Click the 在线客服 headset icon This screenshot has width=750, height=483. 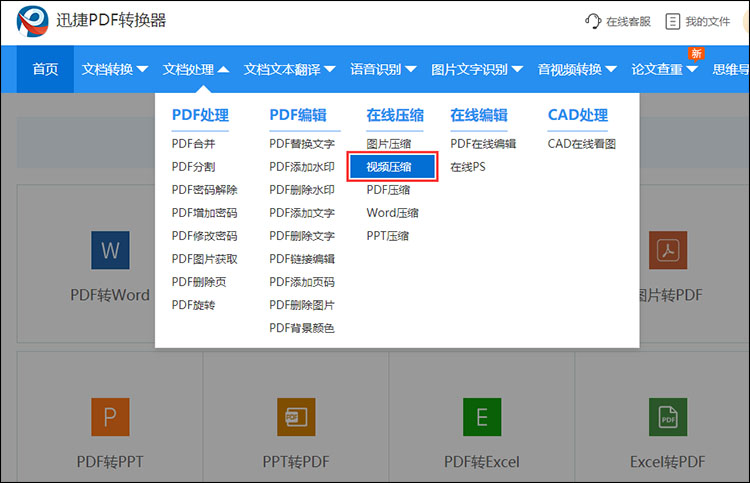pos(593,21)
